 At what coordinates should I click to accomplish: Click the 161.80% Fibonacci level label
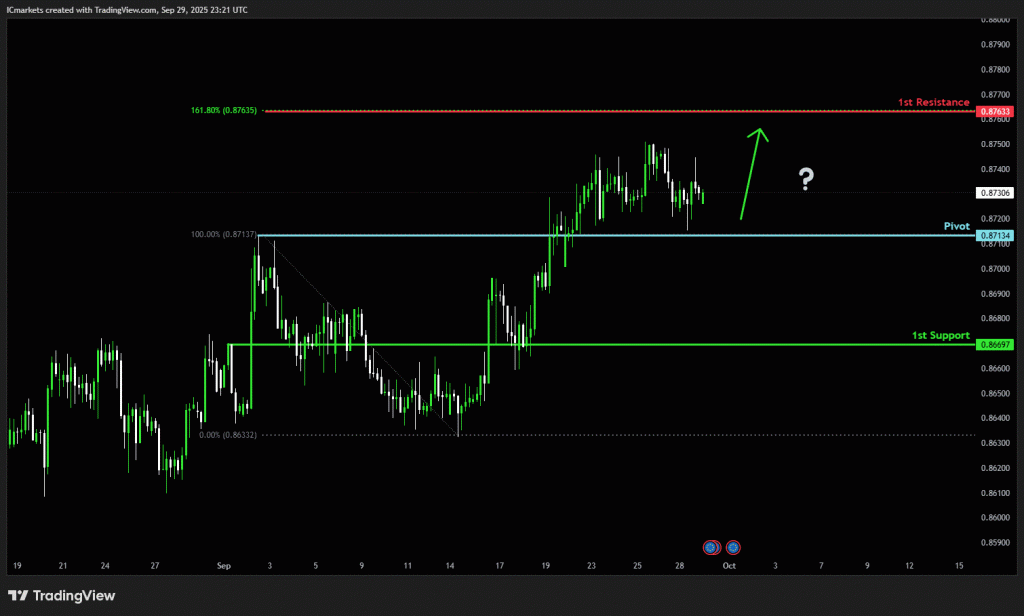(x=223, y=111)
